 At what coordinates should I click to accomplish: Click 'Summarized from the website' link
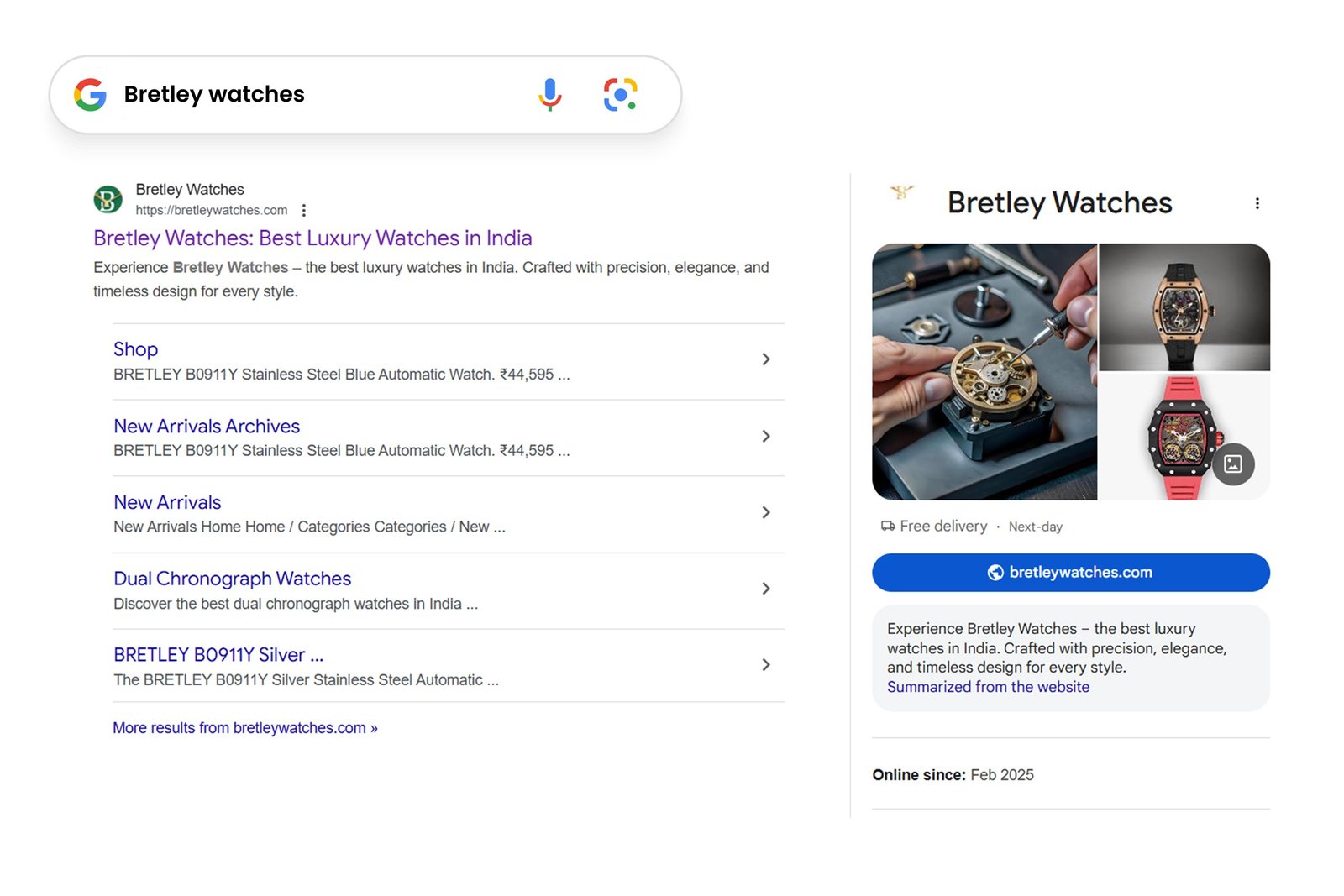point(988,687)
